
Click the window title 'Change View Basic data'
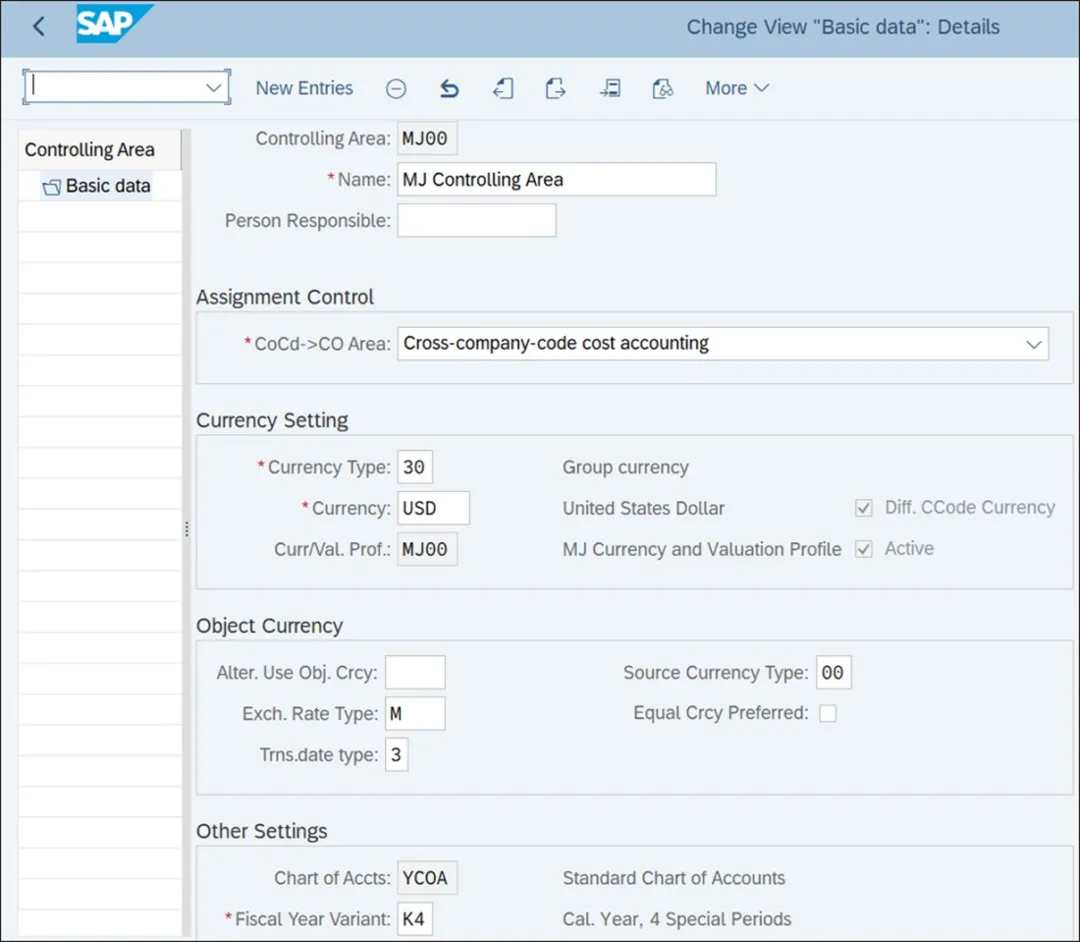843,27
